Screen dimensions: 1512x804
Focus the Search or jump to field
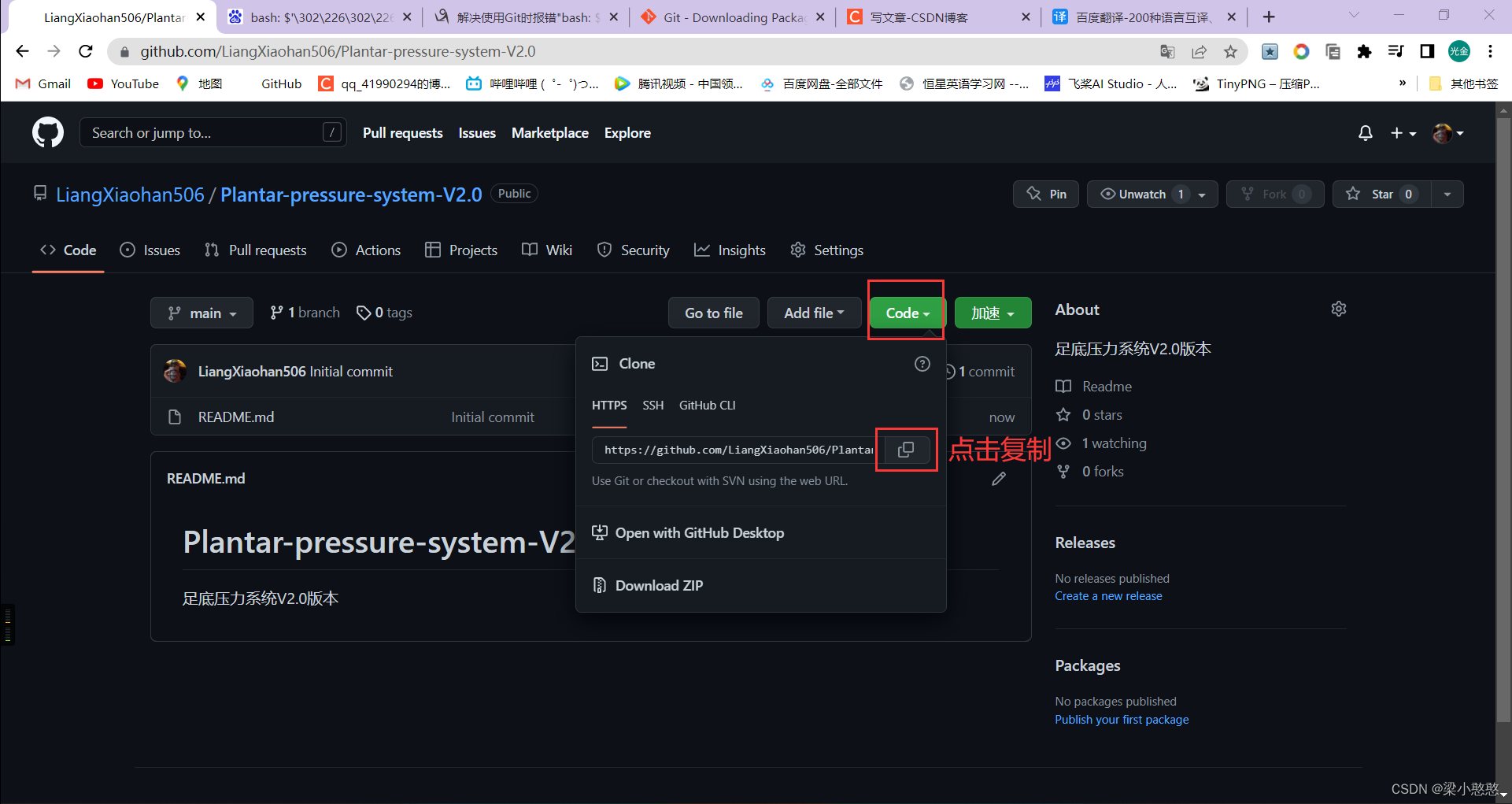tap(213, 133)
